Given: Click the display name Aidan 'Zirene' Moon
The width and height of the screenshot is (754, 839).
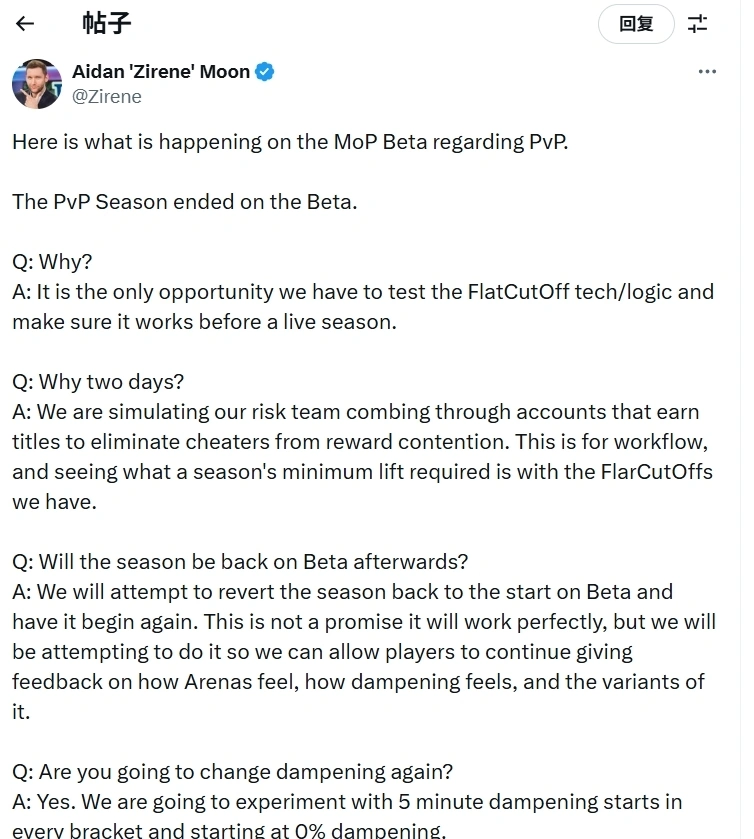Looking at the screenshot, I should coord(161,72).
